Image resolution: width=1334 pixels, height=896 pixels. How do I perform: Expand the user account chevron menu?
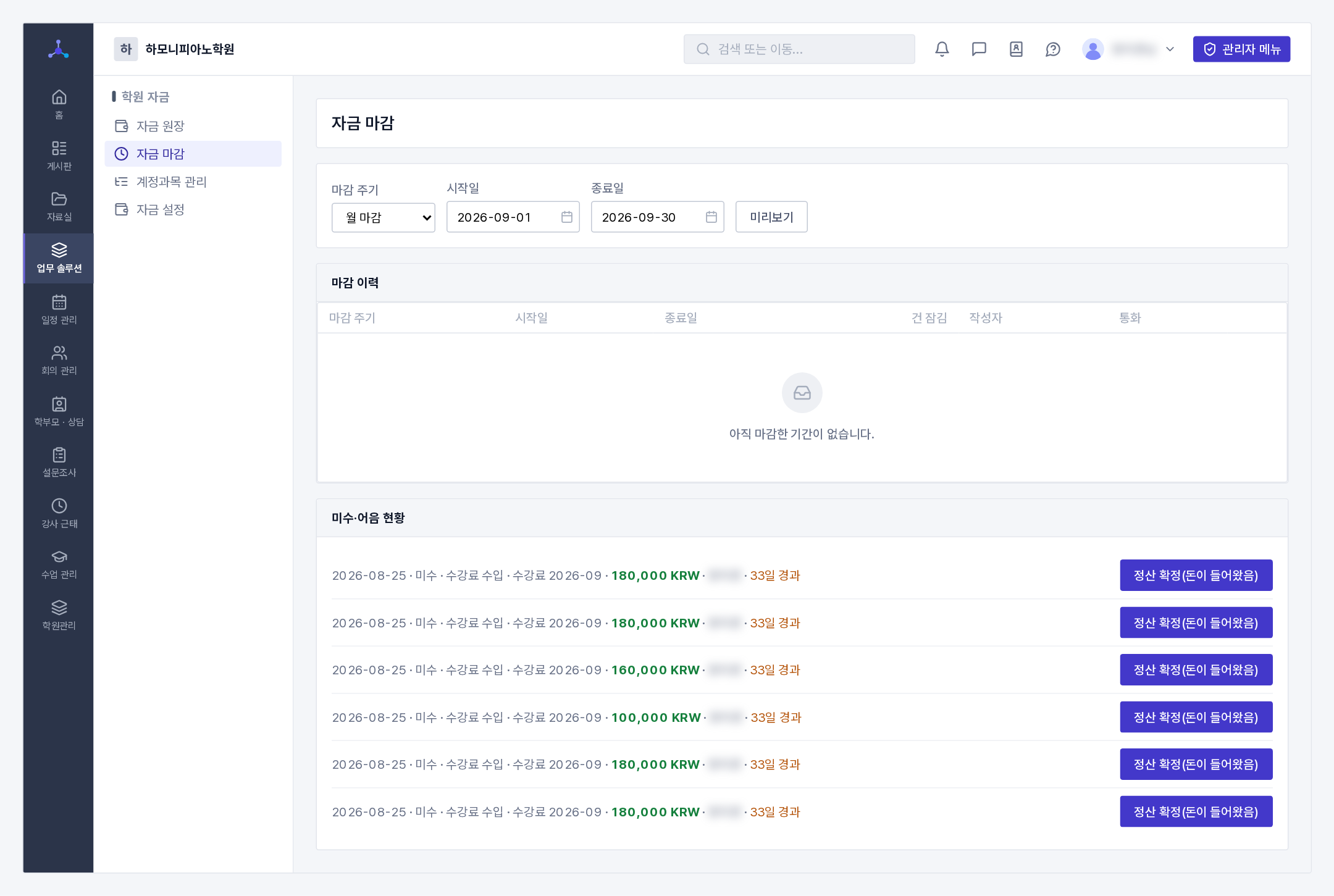[x=1170, y=49]
